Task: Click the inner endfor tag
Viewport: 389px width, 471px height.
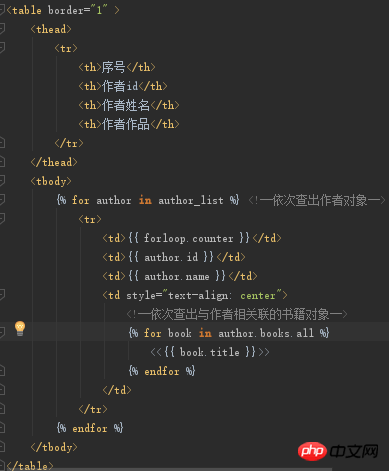Action: 162,371
